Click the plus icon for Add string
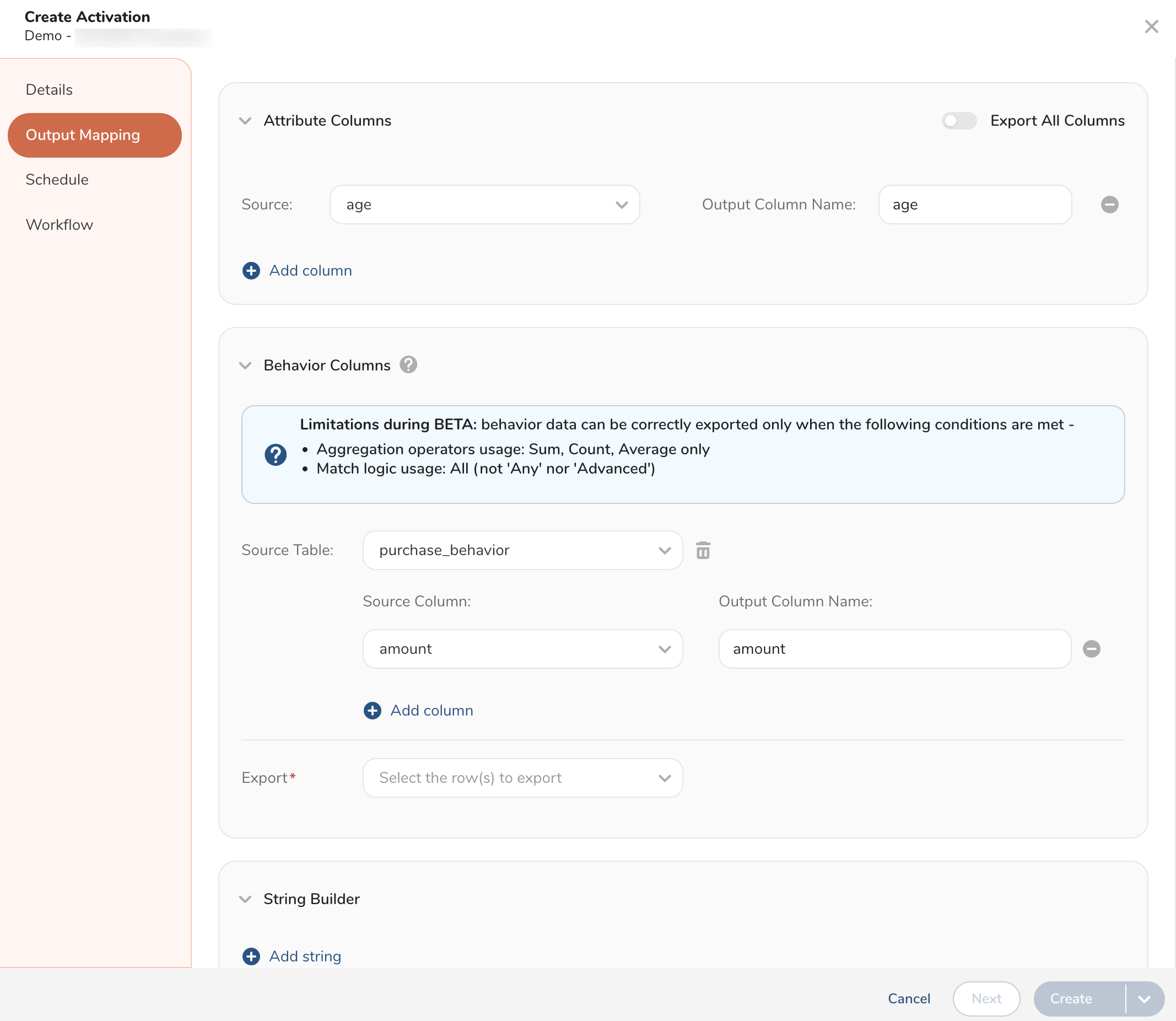 pyautogui.click(x=251, y=956)
